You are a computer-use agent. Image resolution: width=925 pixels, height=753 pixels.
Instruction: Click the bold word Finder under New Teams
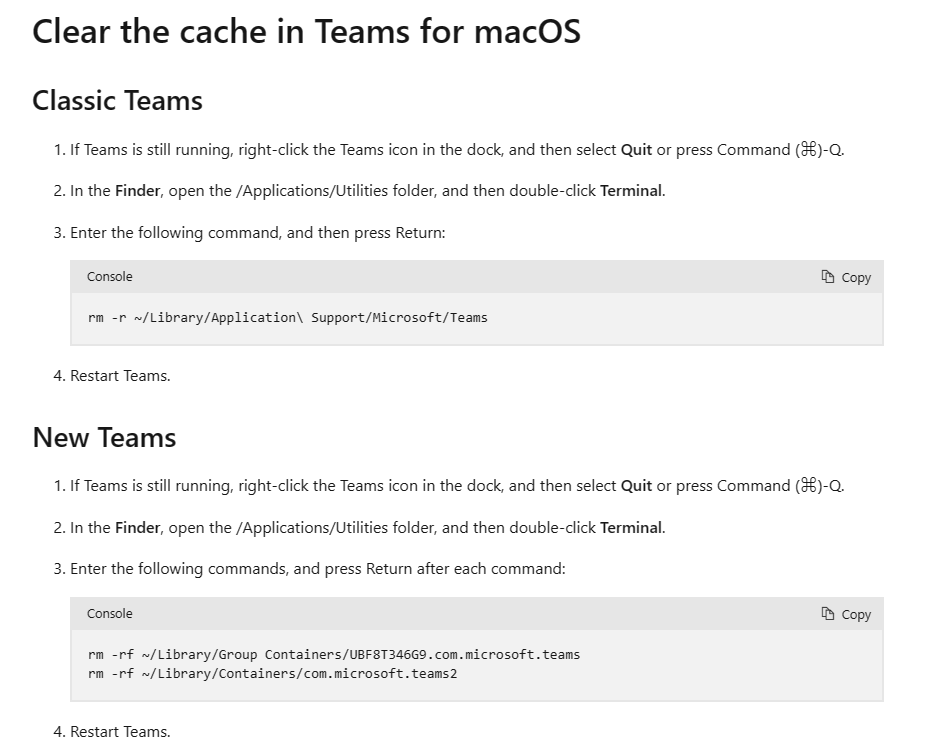coord(138,528)
